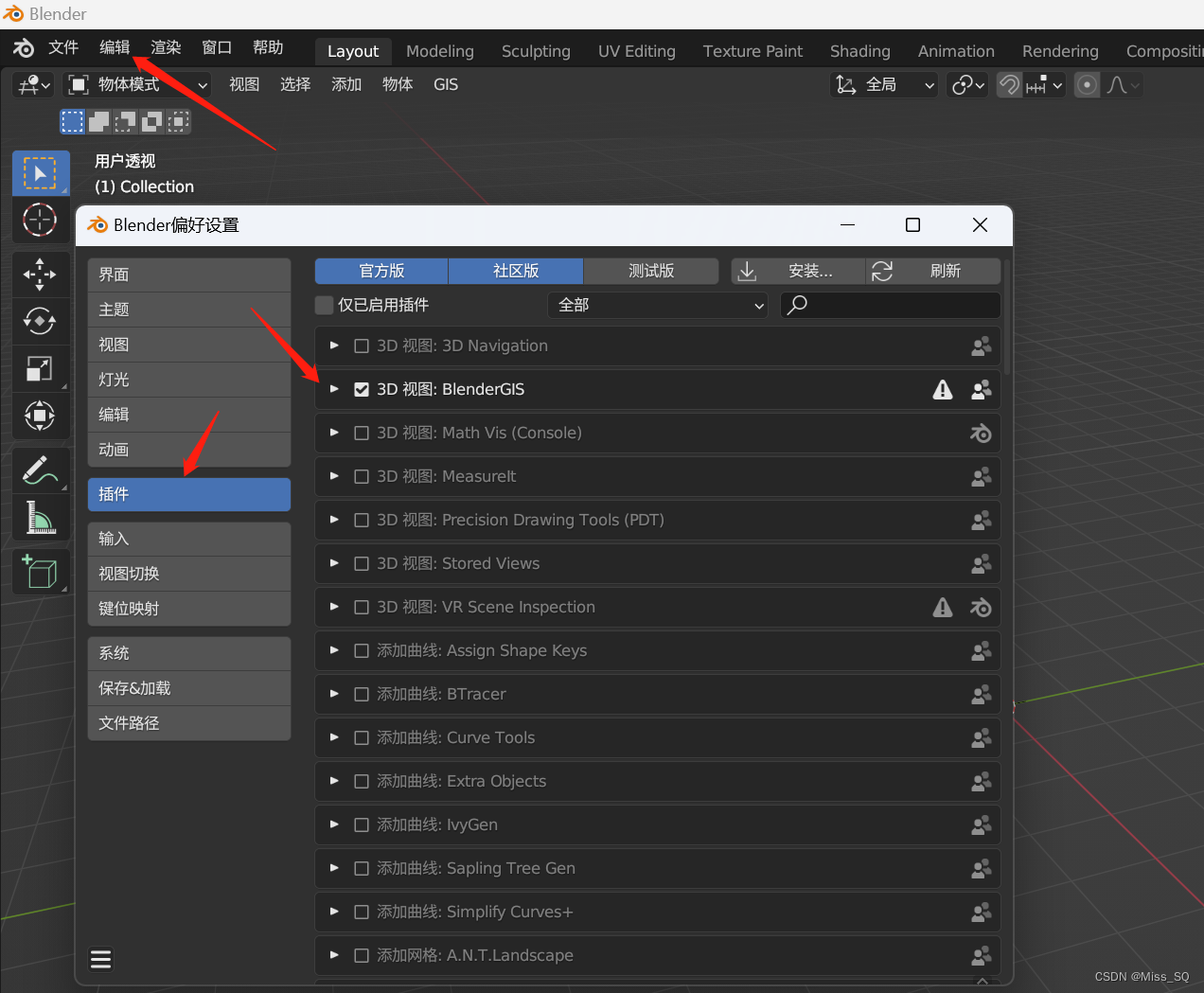Click the warning icon on BlenderGIS add-on row

click(942, 389)
